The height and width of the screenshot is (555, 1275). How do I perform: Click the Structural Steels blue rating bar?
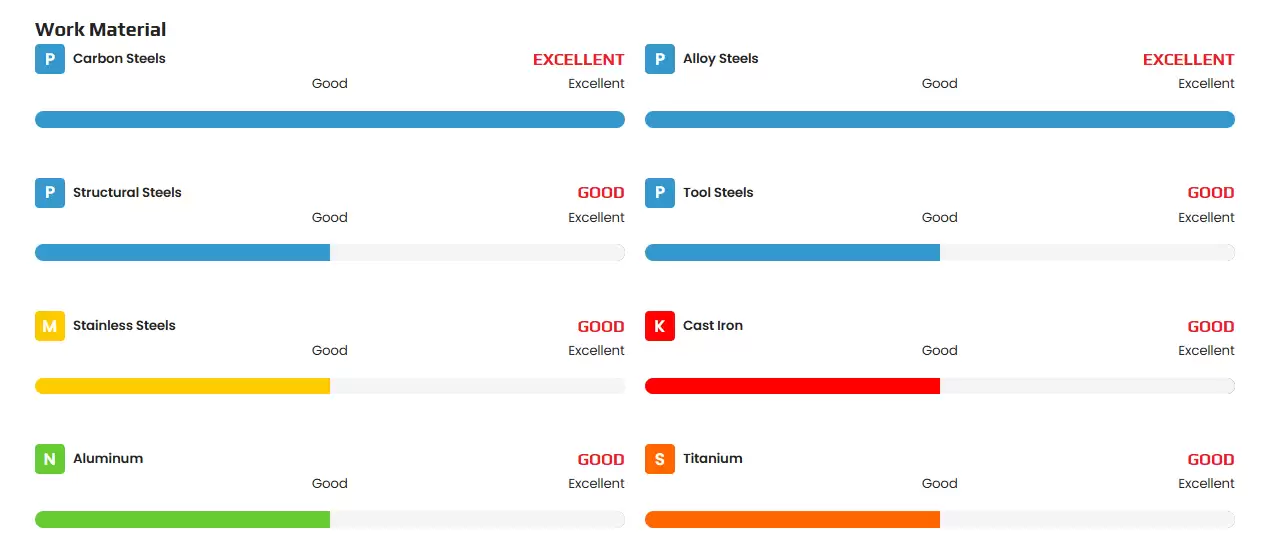pyautogui.click(x=183, y=253)
